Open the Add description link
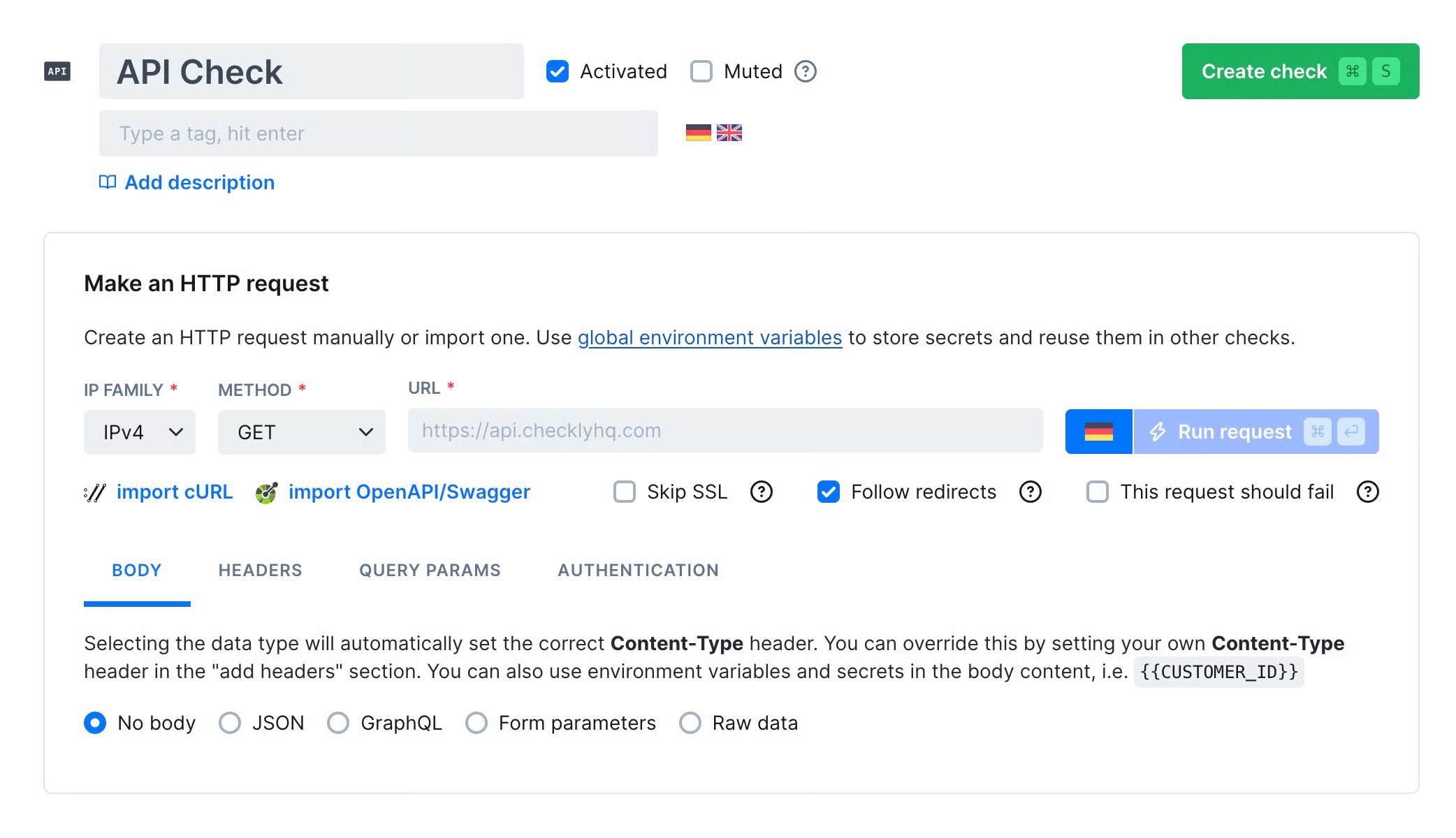 point(200,182)
